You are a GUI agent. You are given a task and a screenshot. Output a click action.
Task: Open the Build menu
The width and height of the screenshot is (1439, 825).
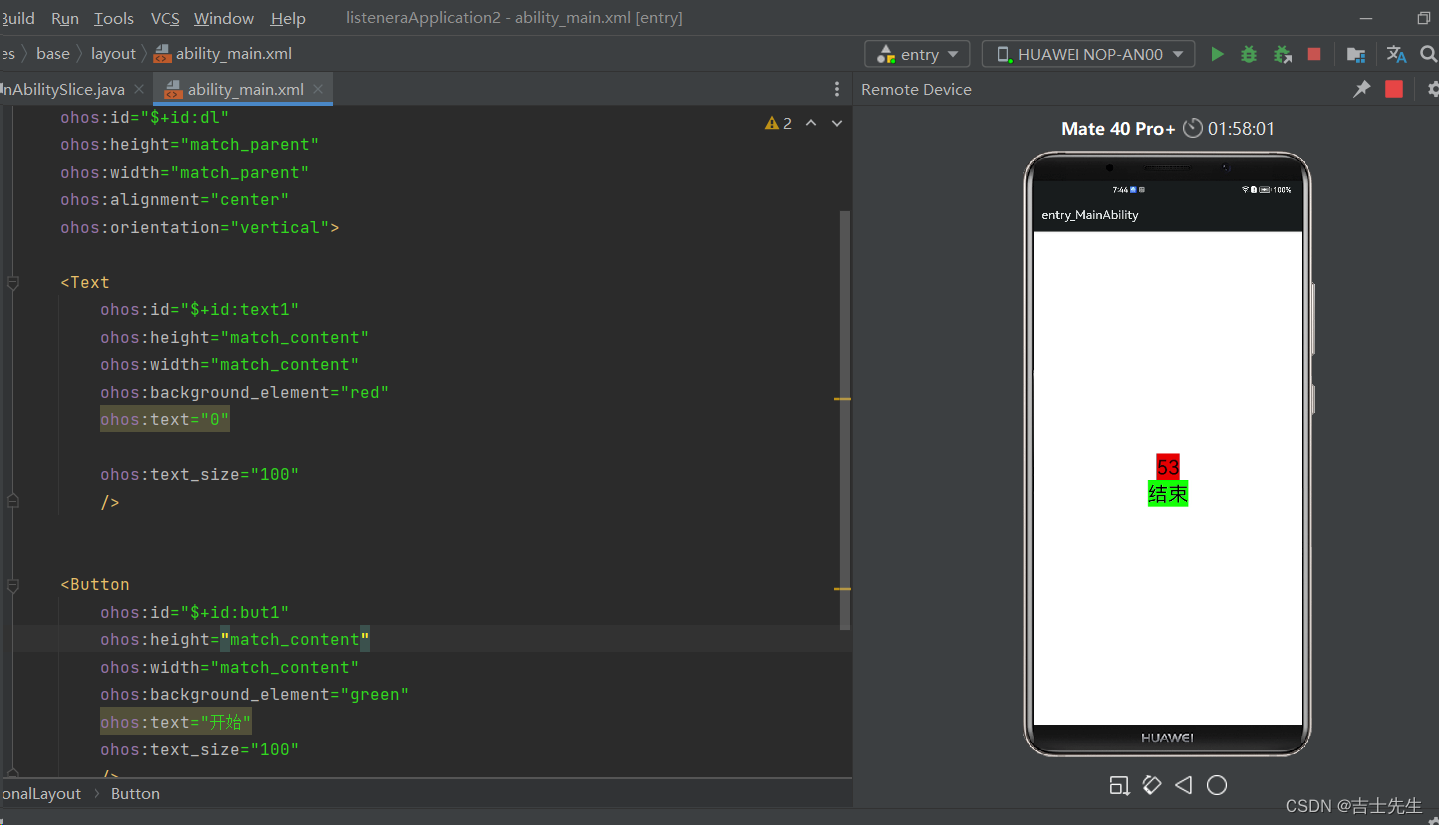17,18
